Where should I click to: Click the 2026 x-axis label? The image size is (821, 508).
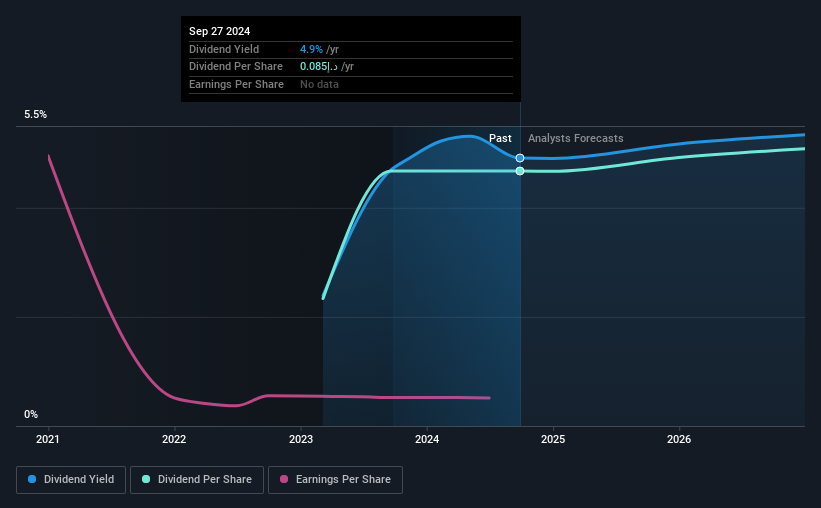[x=679, y=439]
